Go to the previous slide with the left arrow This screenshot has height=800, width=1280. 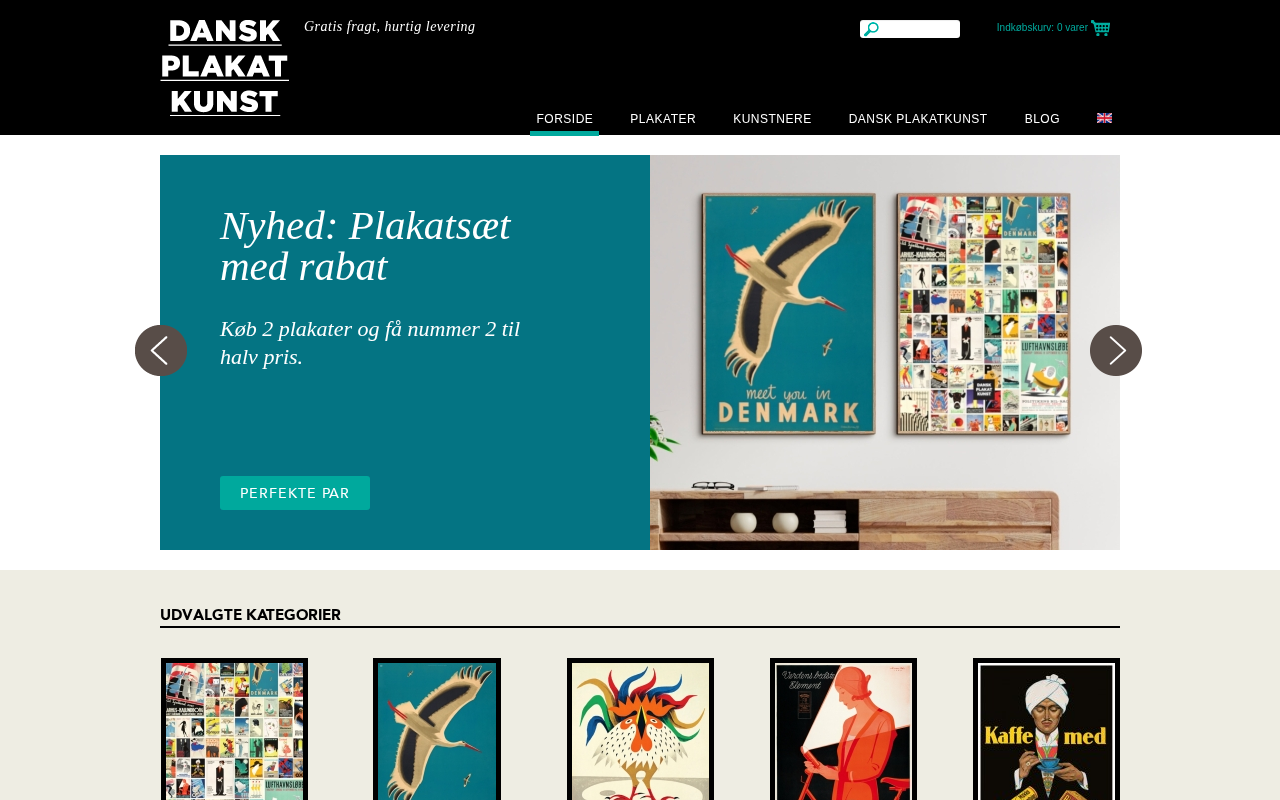pyautogui.click(x=161, y=350)
